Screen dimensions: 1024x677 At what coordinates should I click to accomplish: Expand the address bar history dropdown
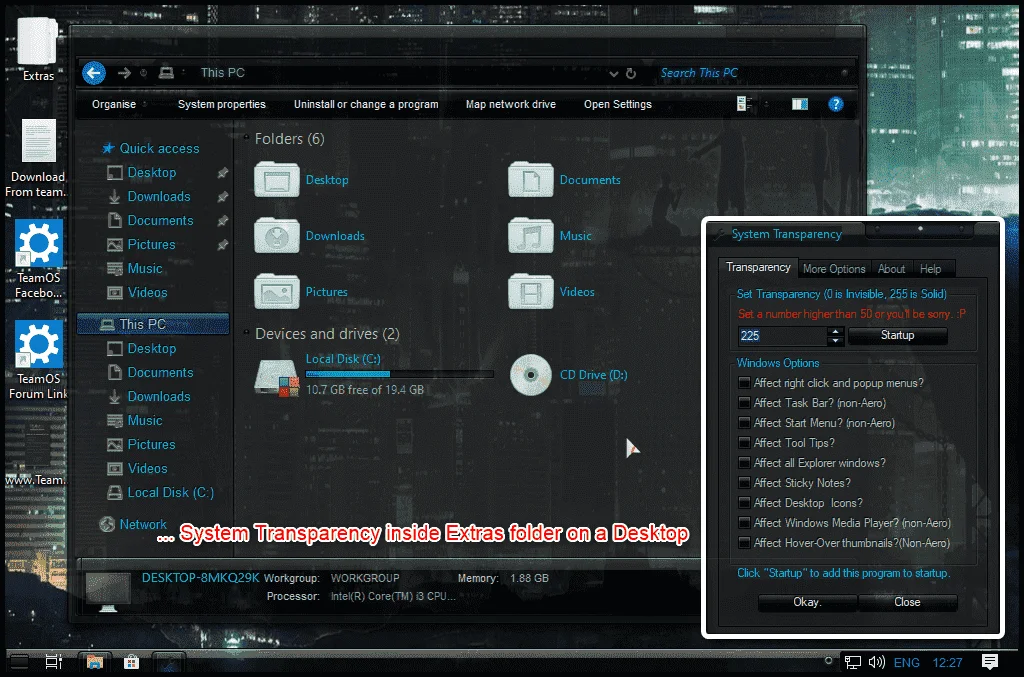pos(613,74)
